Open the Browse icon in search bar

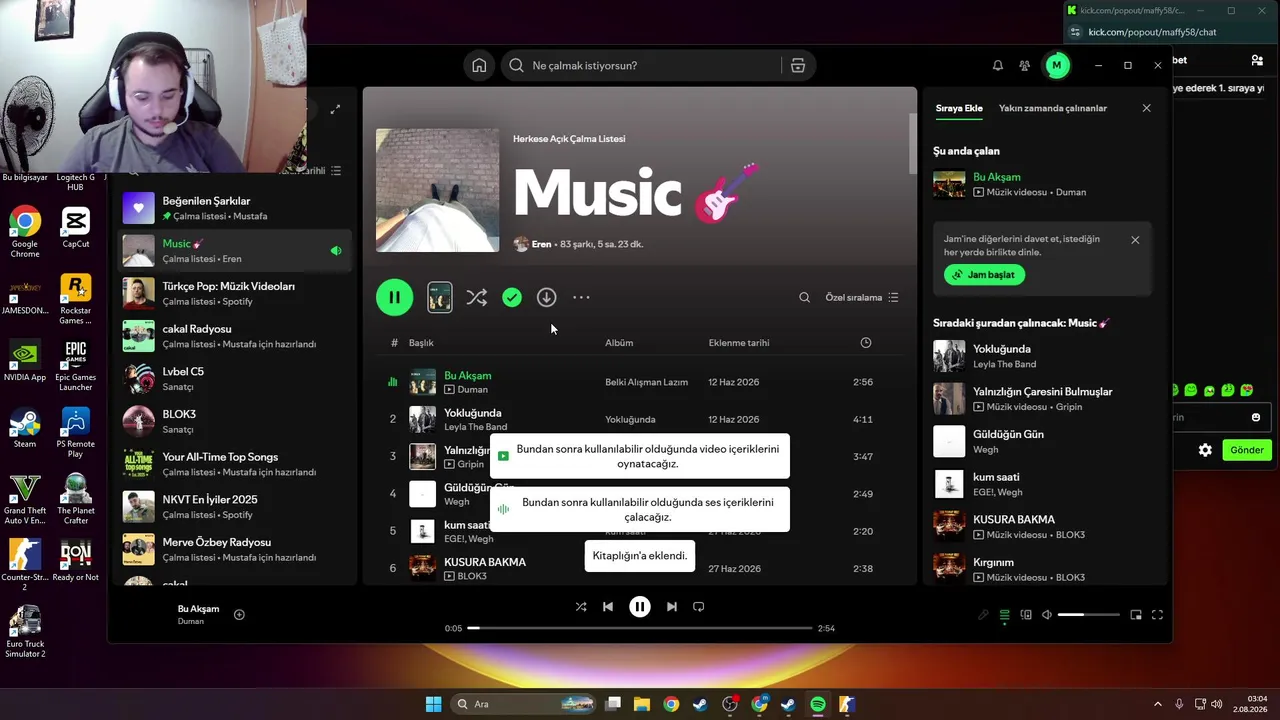[x=798, y=66]
